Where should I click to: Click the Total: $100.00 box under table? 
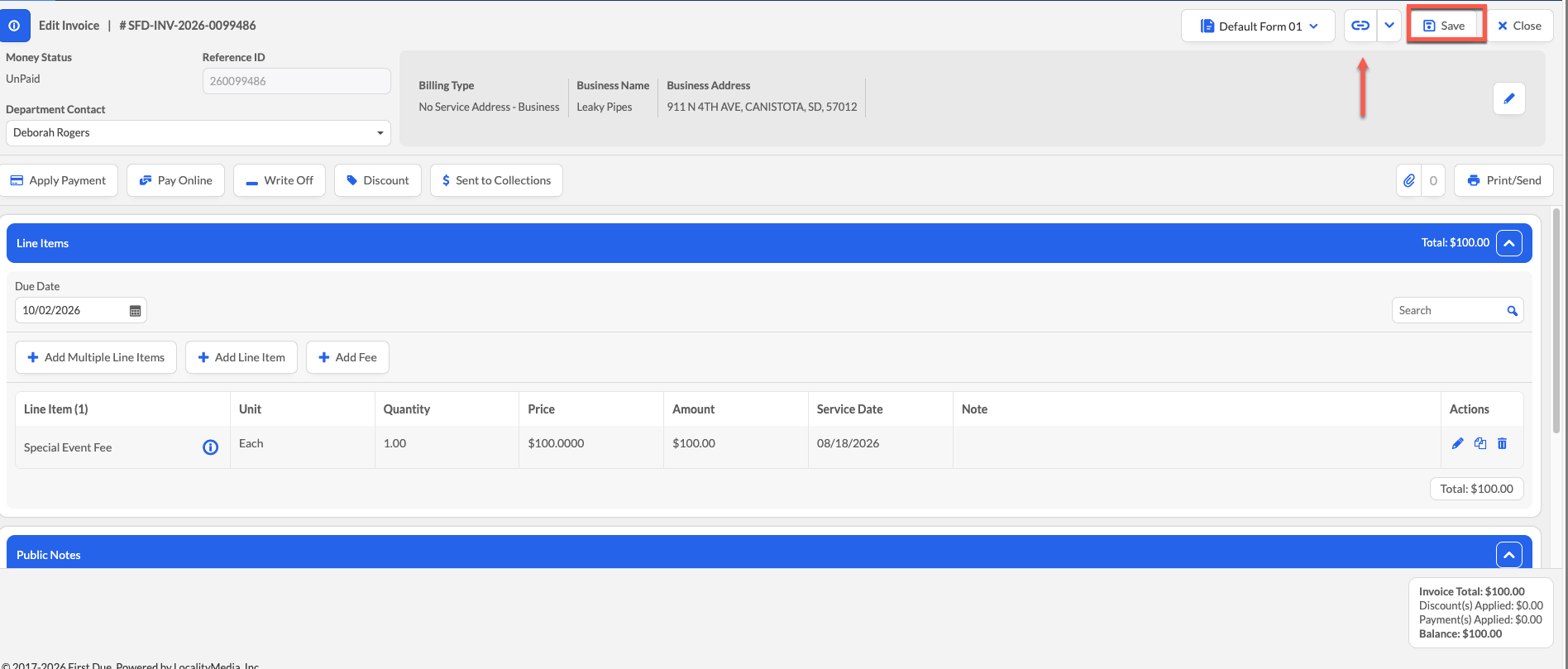[x=1477, y=489]
